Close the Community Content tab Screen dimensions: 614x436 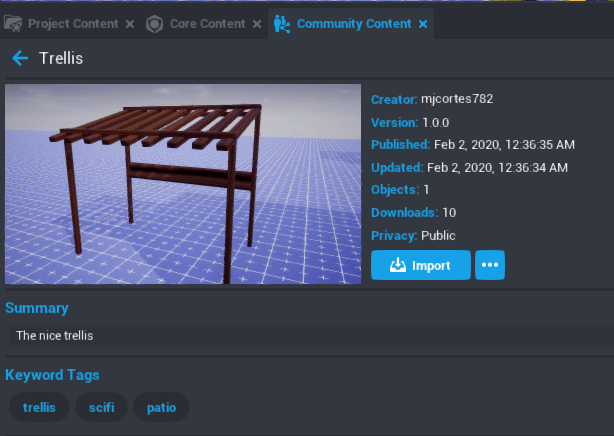click(x=422, y=23)
